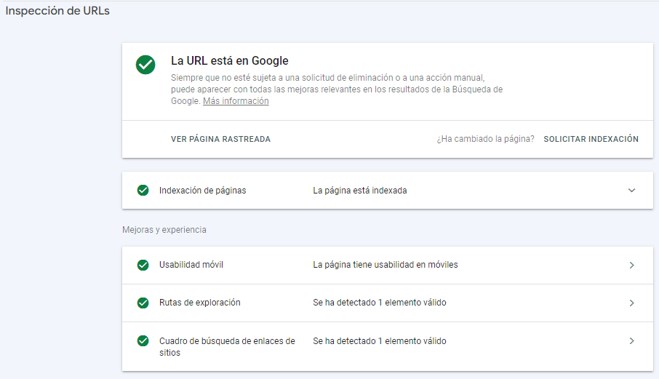Click the 'Rutas de exploración' label
This screenshot has height=379, width=659.
(x=200, y=303)
